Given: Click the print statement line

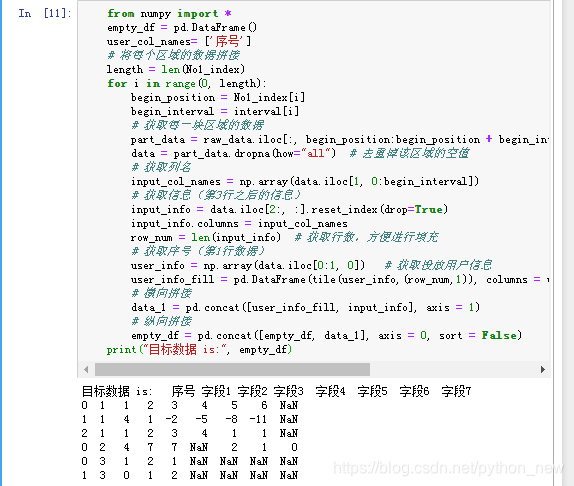Looking at the screenshot, I should (x=200, y=349).
